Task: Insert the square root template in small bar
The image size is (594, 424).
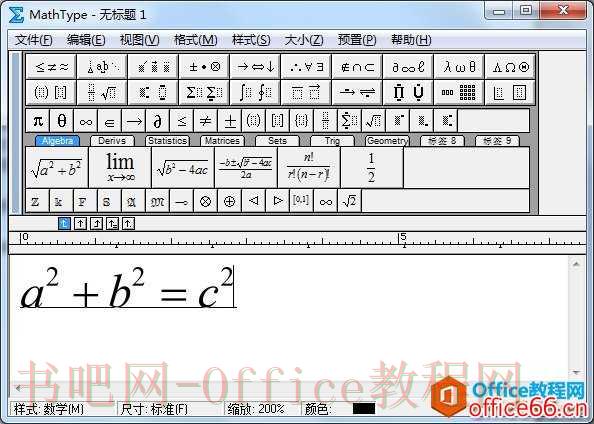Action: 374,121
